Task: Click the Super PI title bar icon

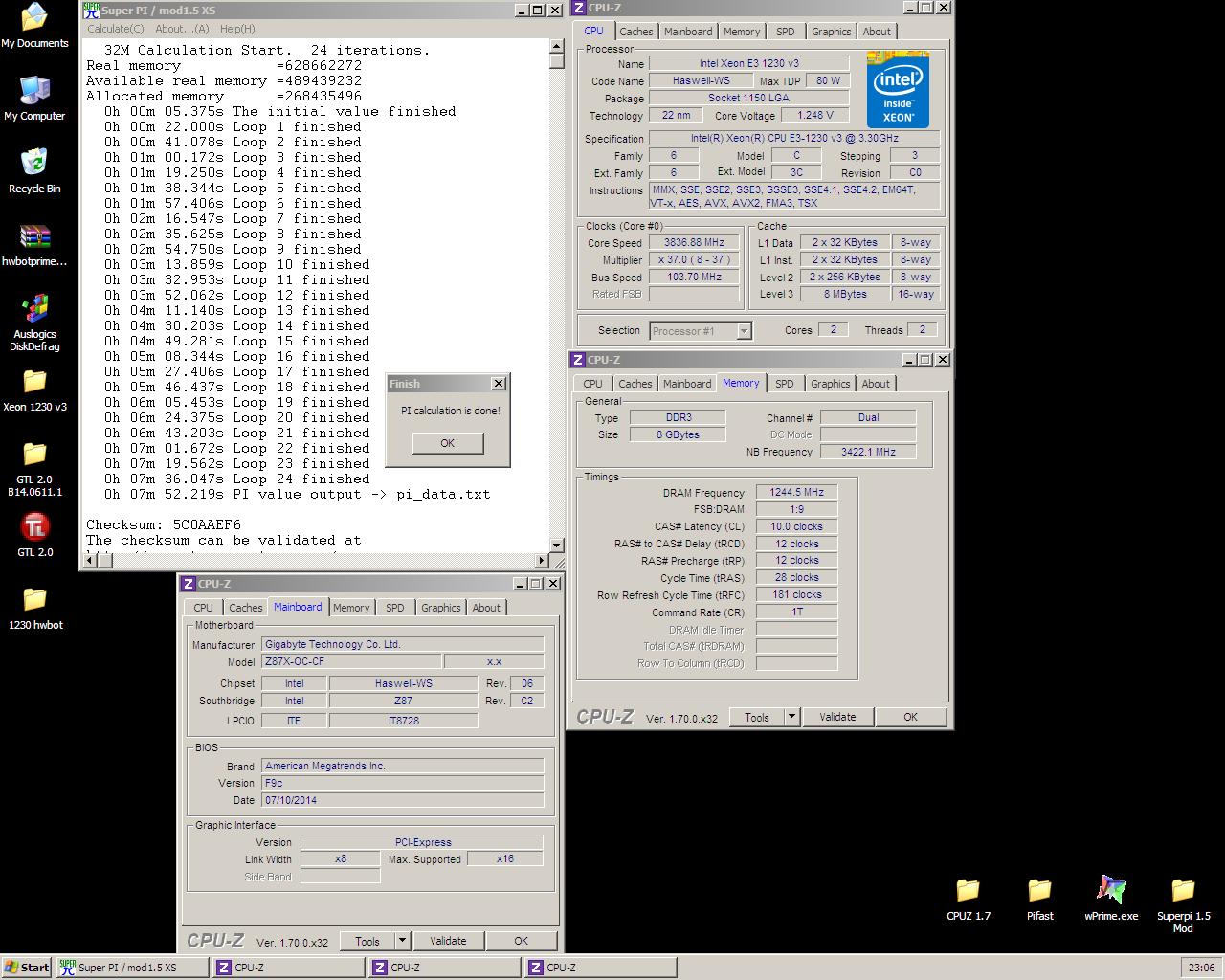Action: click(x=91, y=10)
